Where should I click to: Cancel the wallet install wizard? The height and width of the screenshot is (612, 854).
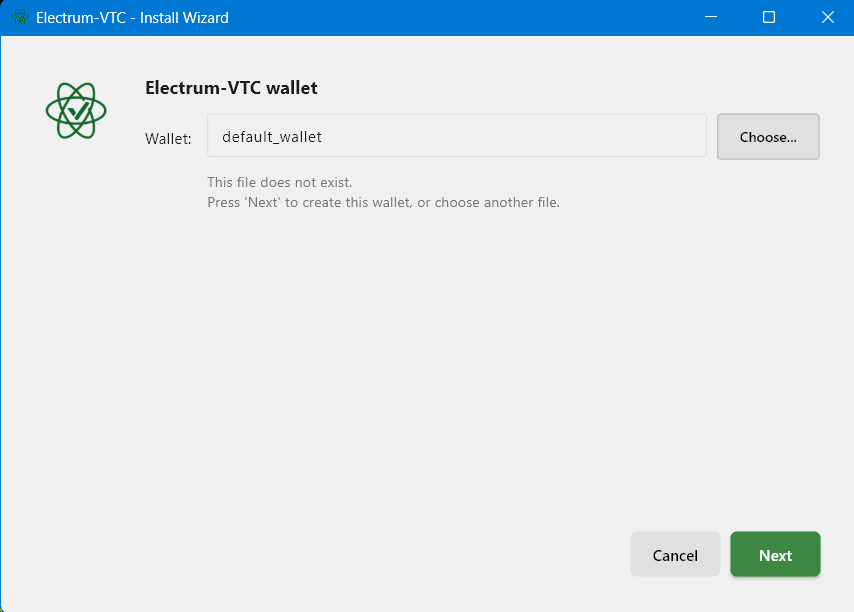pyautogui.click(x=675, y=554)
